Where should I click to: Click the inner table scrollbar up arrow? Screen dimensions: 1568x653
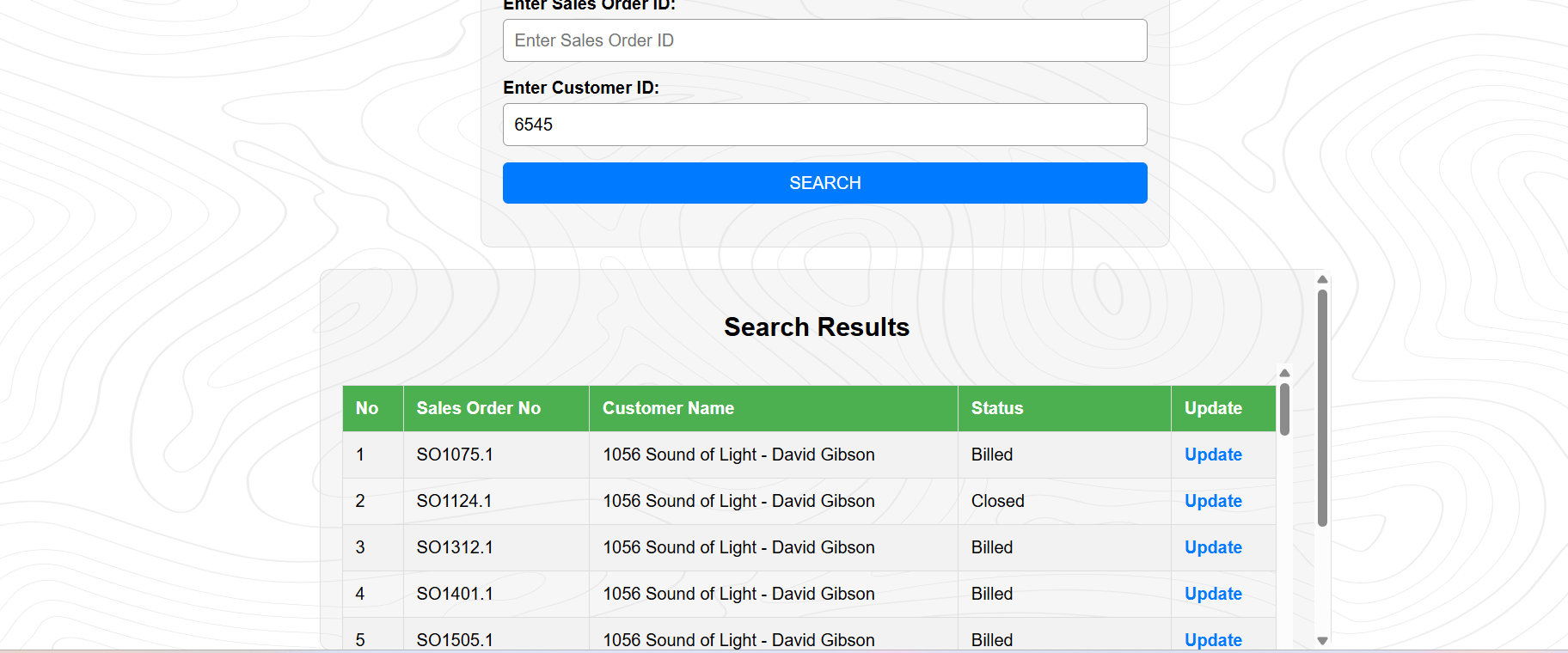click(x=1284, y=373)
